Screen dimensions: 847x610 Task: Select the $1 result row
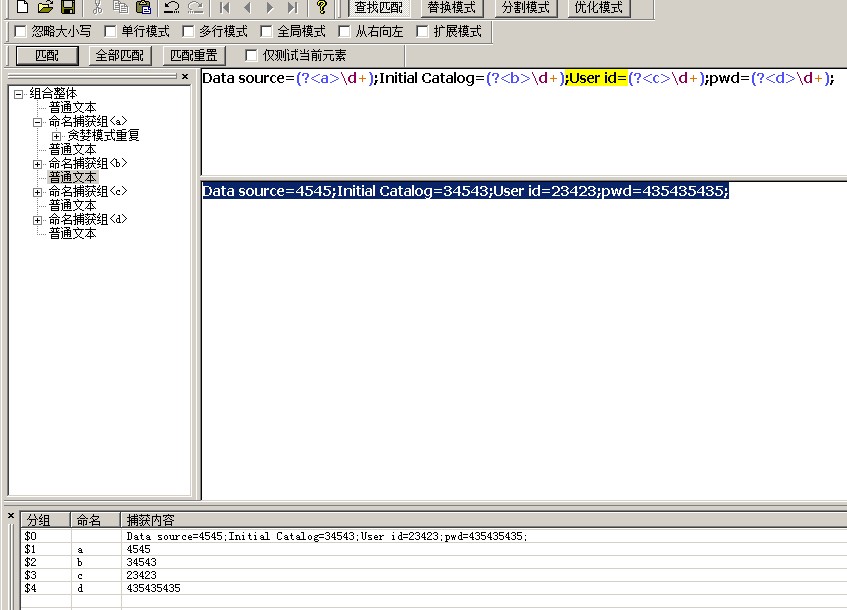point(434,549)
